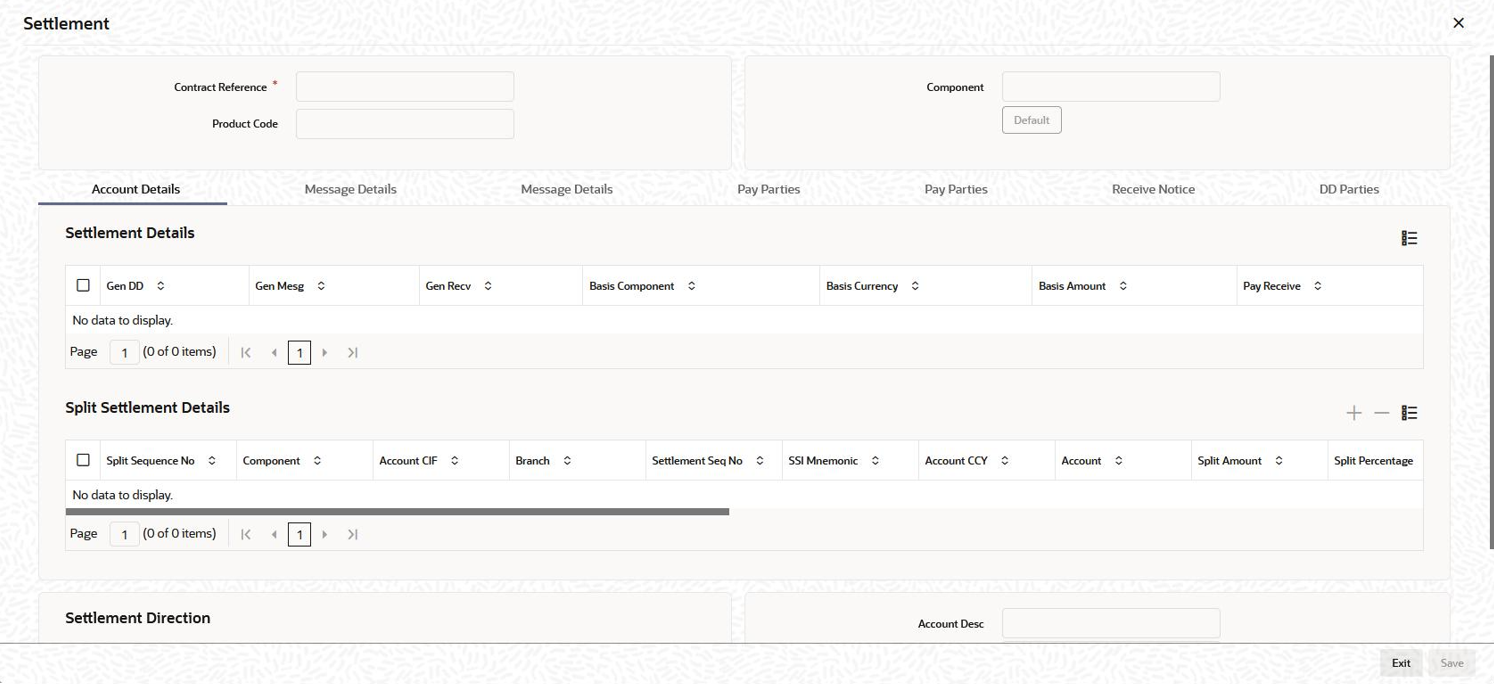The width and height of the screenshot is (1494, 684).
Task: Sort by Split Amount column
Action: [x=1279, y=461]
